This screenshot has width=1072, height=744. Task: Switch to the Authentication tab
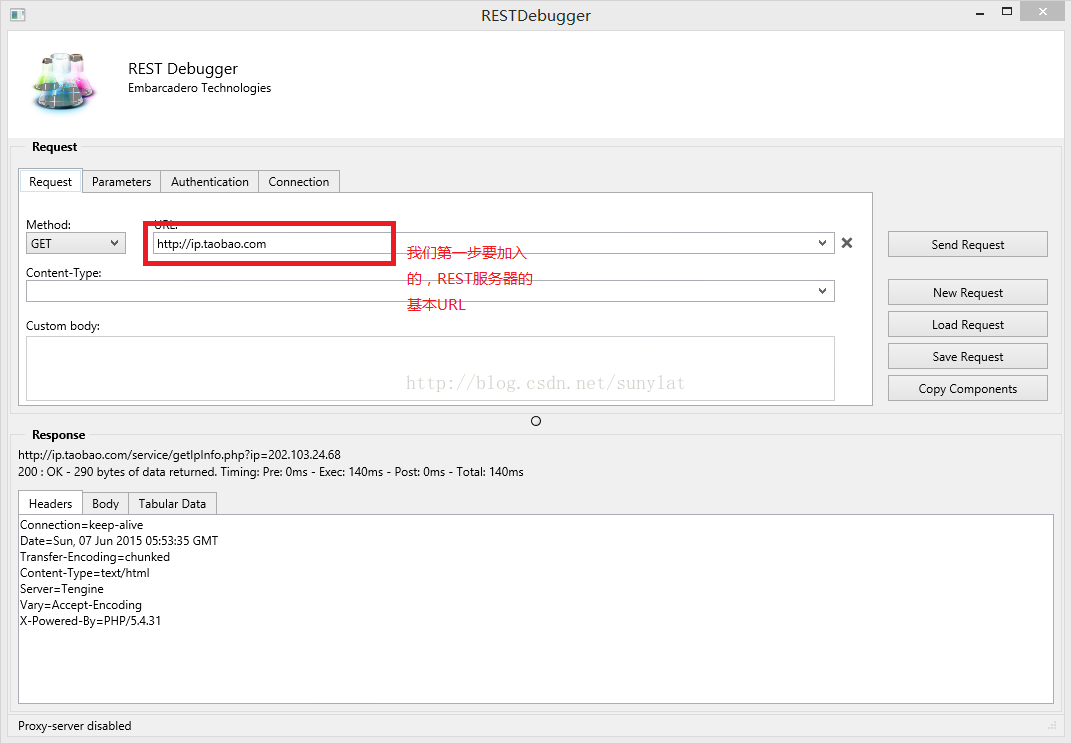210,182
